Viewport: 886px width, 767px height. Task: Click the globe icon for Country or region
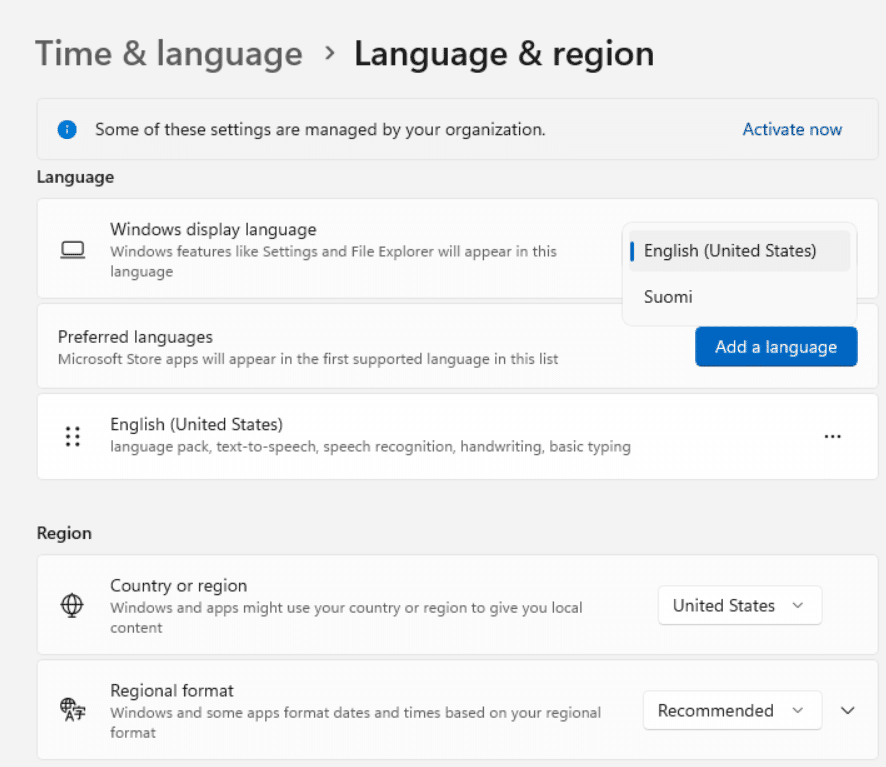pos(72,605)
